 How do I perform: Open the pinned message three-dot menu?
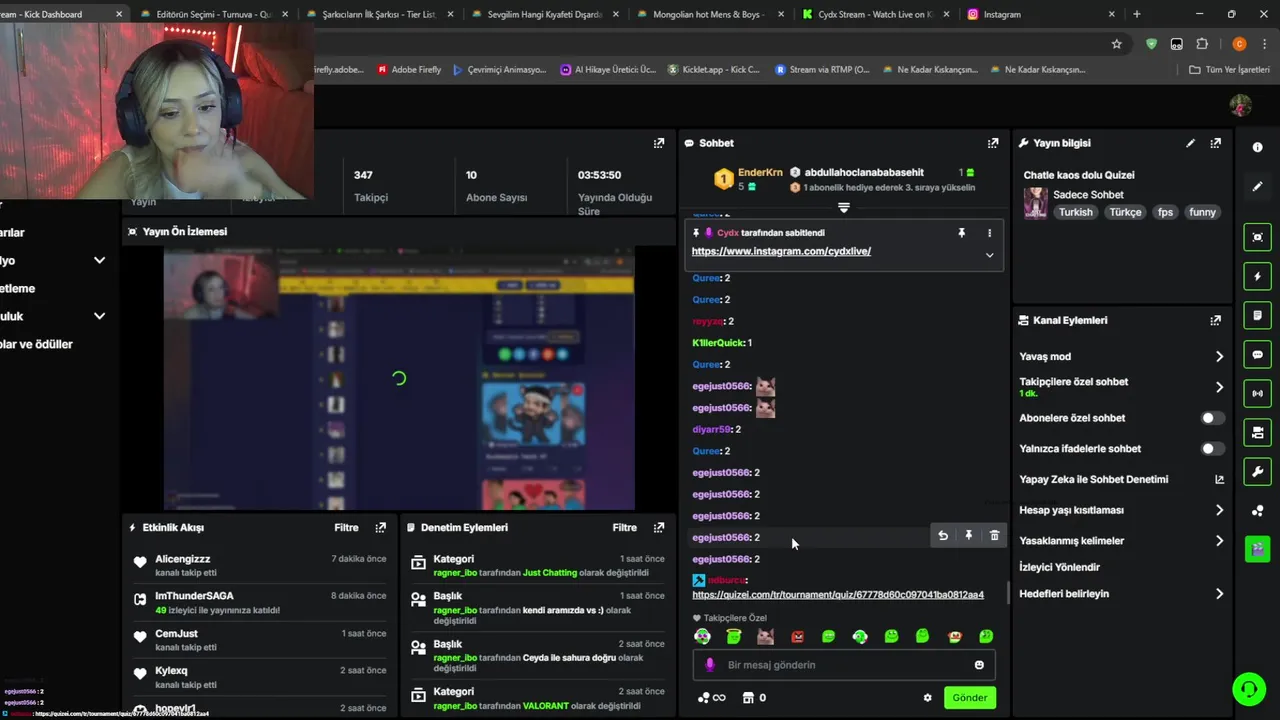coord(989,233)
